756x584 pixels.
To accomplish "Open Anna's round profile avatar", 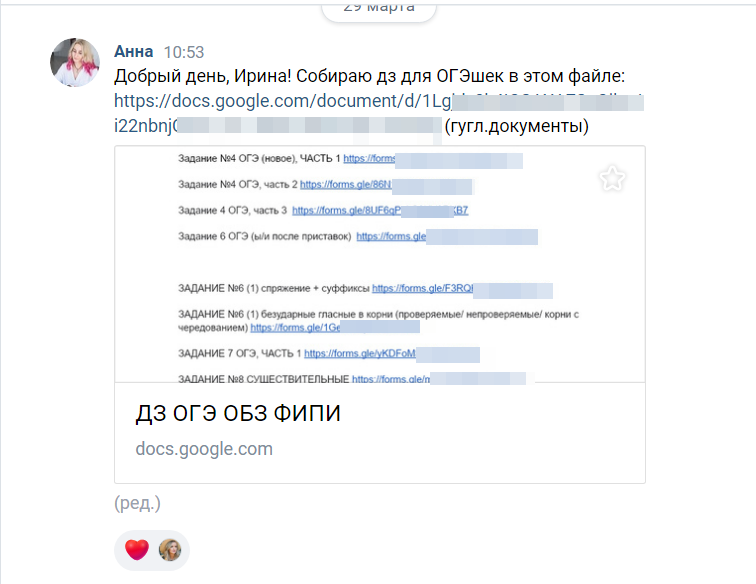I will coord(75,63).
